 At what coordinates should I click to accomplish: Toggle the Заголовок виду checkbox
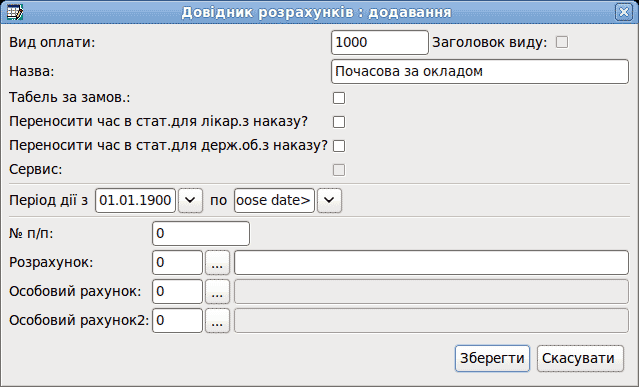coord(562,42)
